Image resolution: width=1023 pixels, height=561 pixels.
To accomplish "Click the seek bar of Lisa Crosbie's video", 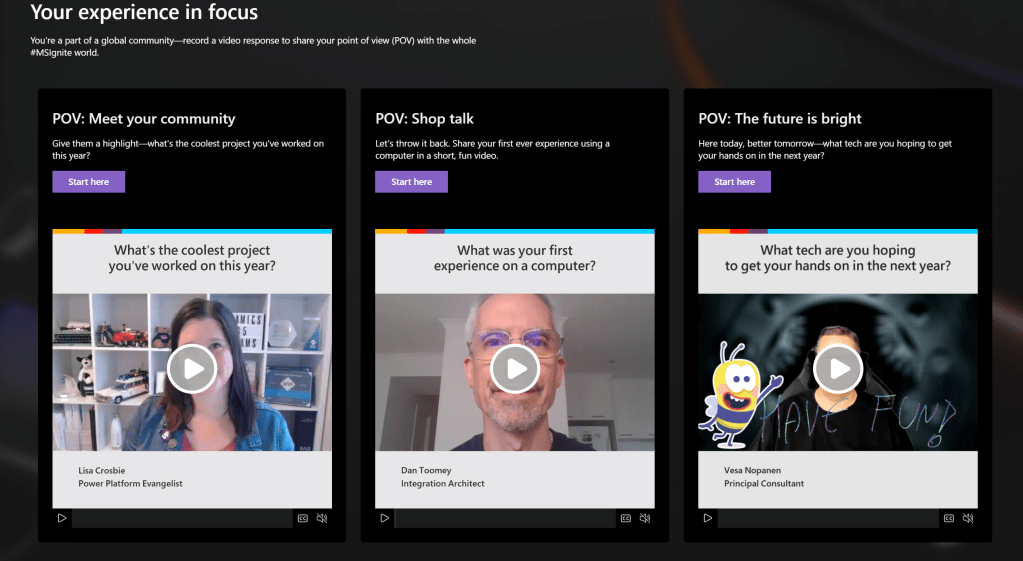I will (x=181, y=518).
